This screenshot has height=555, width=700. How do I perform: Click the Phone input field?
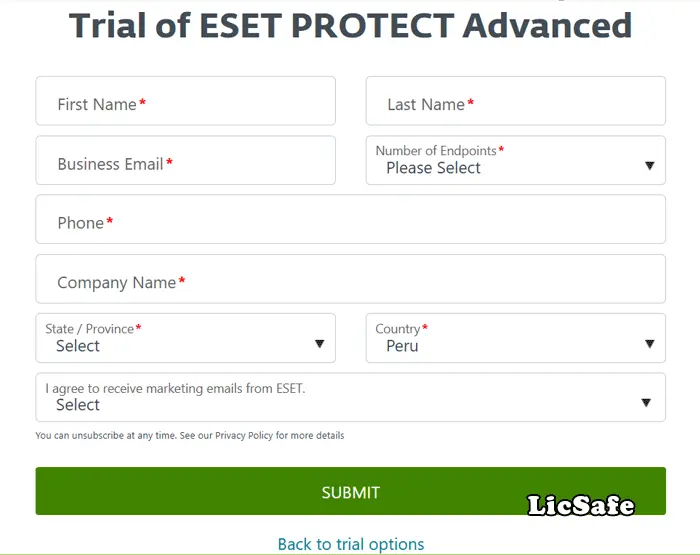350,221
